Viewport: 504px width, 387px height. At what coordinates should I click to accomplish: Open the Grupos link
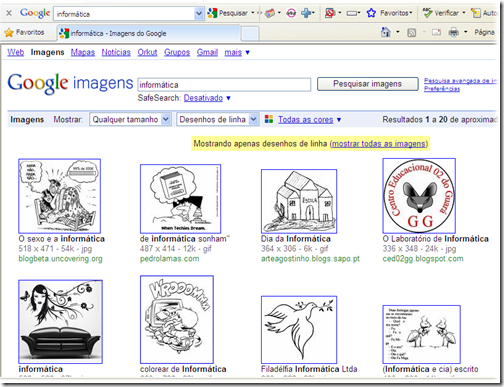coord(177,52)
